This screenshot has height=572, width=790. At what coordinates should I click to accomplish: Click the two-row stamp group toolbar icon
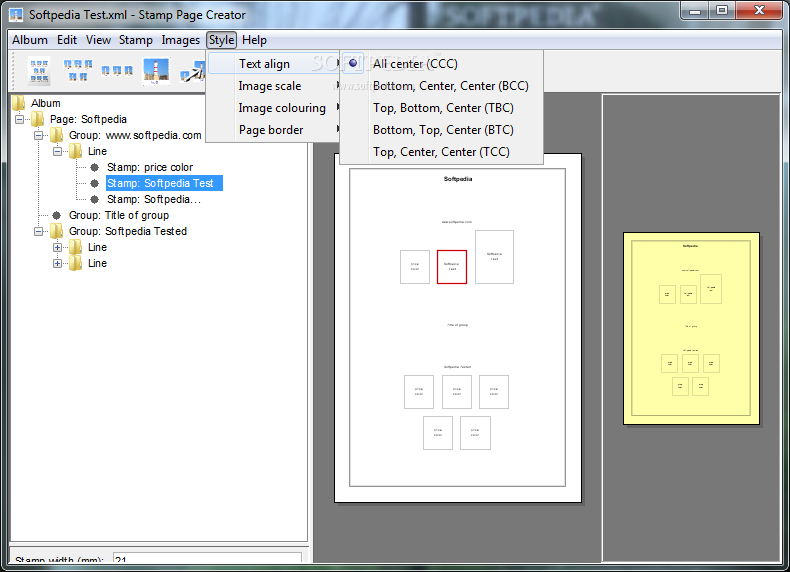[x=78, y=71]
